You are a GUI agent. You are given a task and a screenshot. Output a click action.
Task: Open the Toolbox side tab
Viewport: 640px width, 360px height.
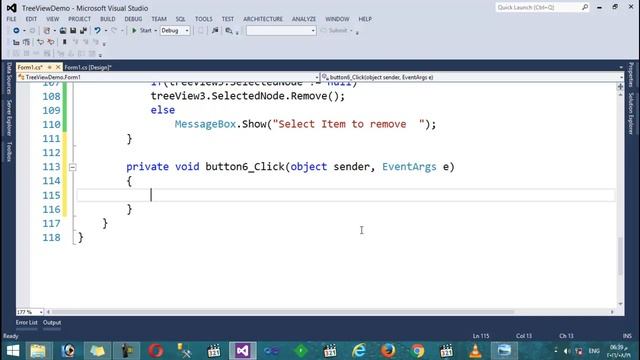pos(9,151)
